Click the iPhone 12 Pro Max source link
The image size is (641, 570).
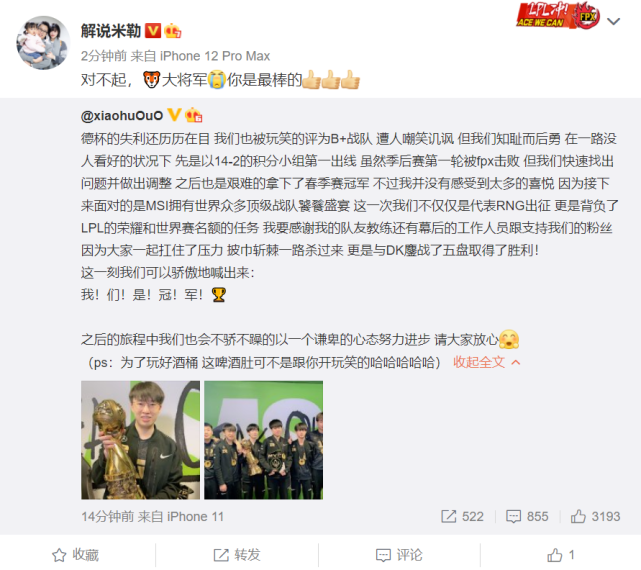click(x=215, y=56)
